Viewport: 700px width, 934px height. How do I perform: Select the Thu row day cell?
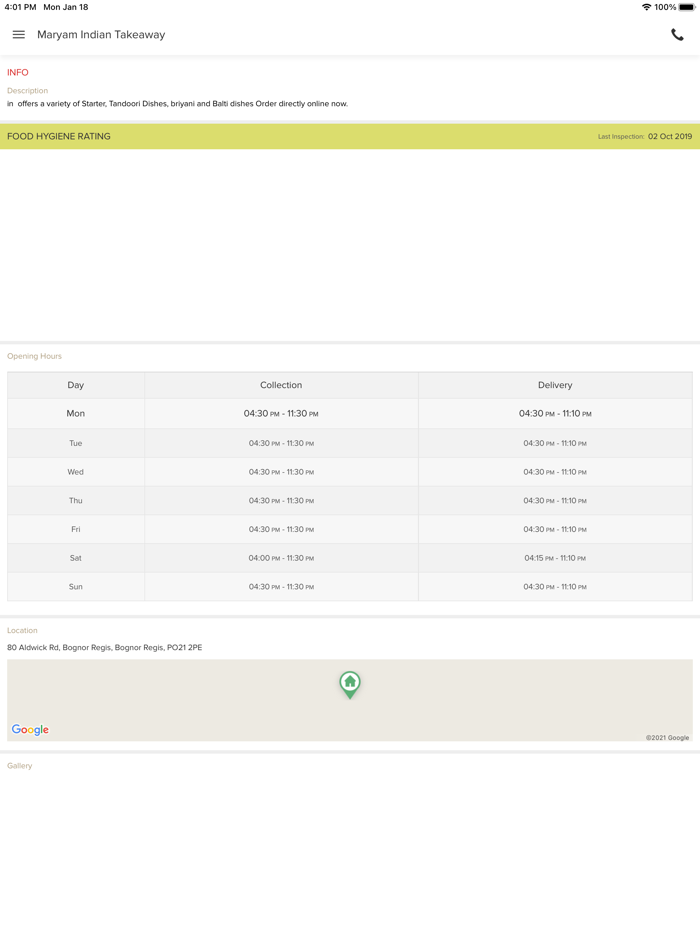click(x=76, y=500)
